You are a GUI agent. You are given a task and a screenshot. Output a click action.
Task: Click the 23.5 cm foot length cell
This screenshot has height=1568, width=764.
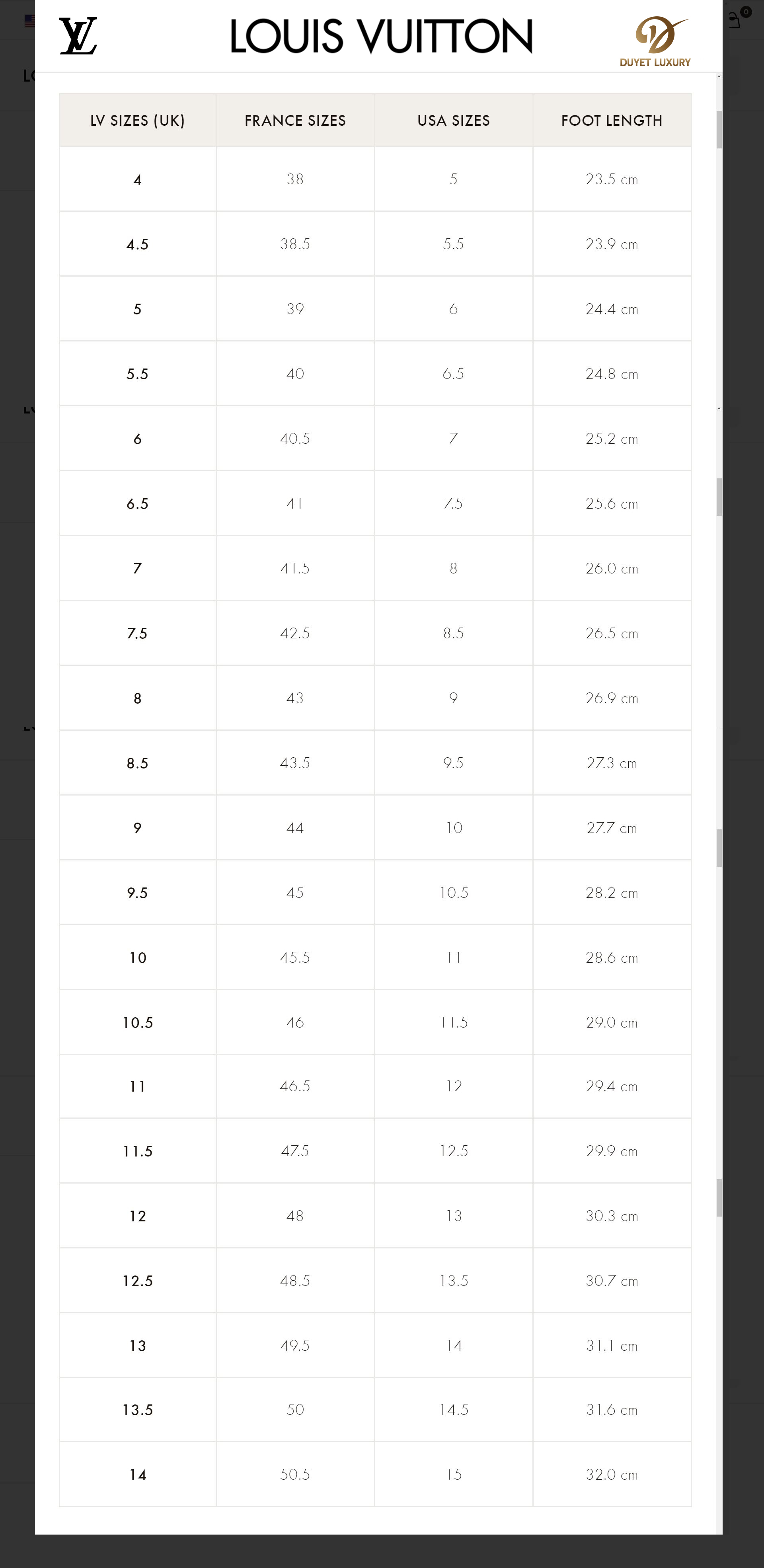pos(612,179)
